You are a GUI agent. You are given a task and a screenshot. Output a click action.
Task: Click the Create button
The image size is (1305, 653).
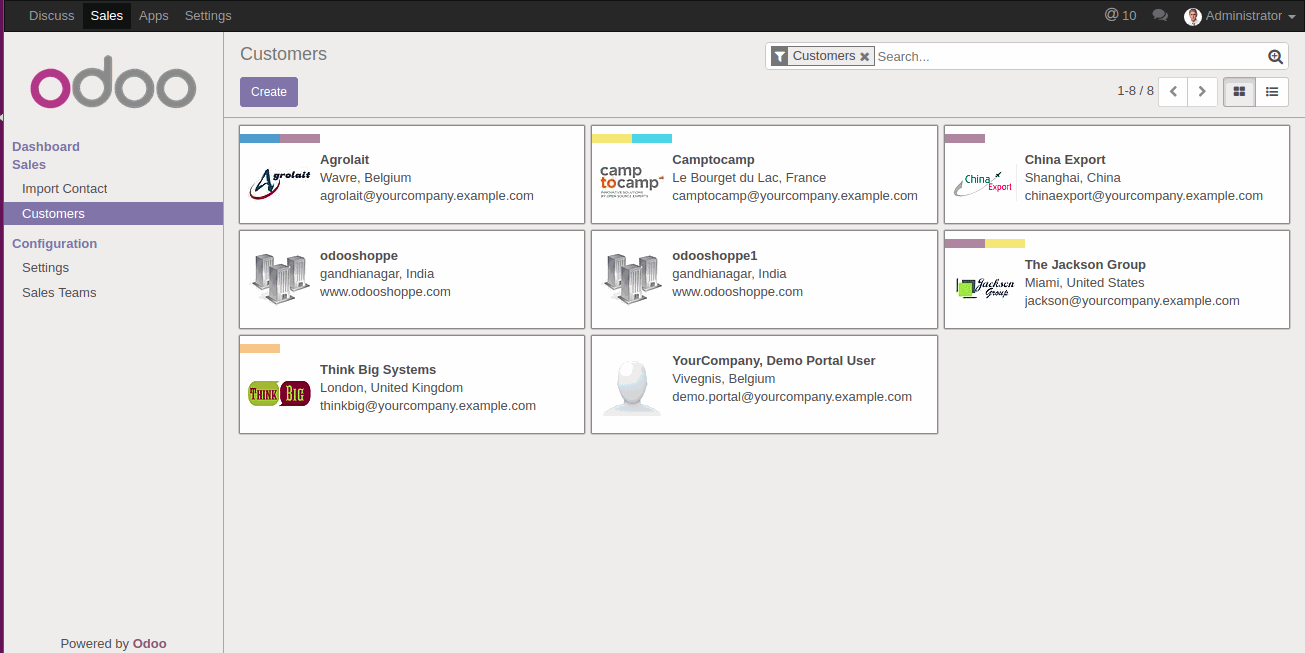(x=269, y=92)
